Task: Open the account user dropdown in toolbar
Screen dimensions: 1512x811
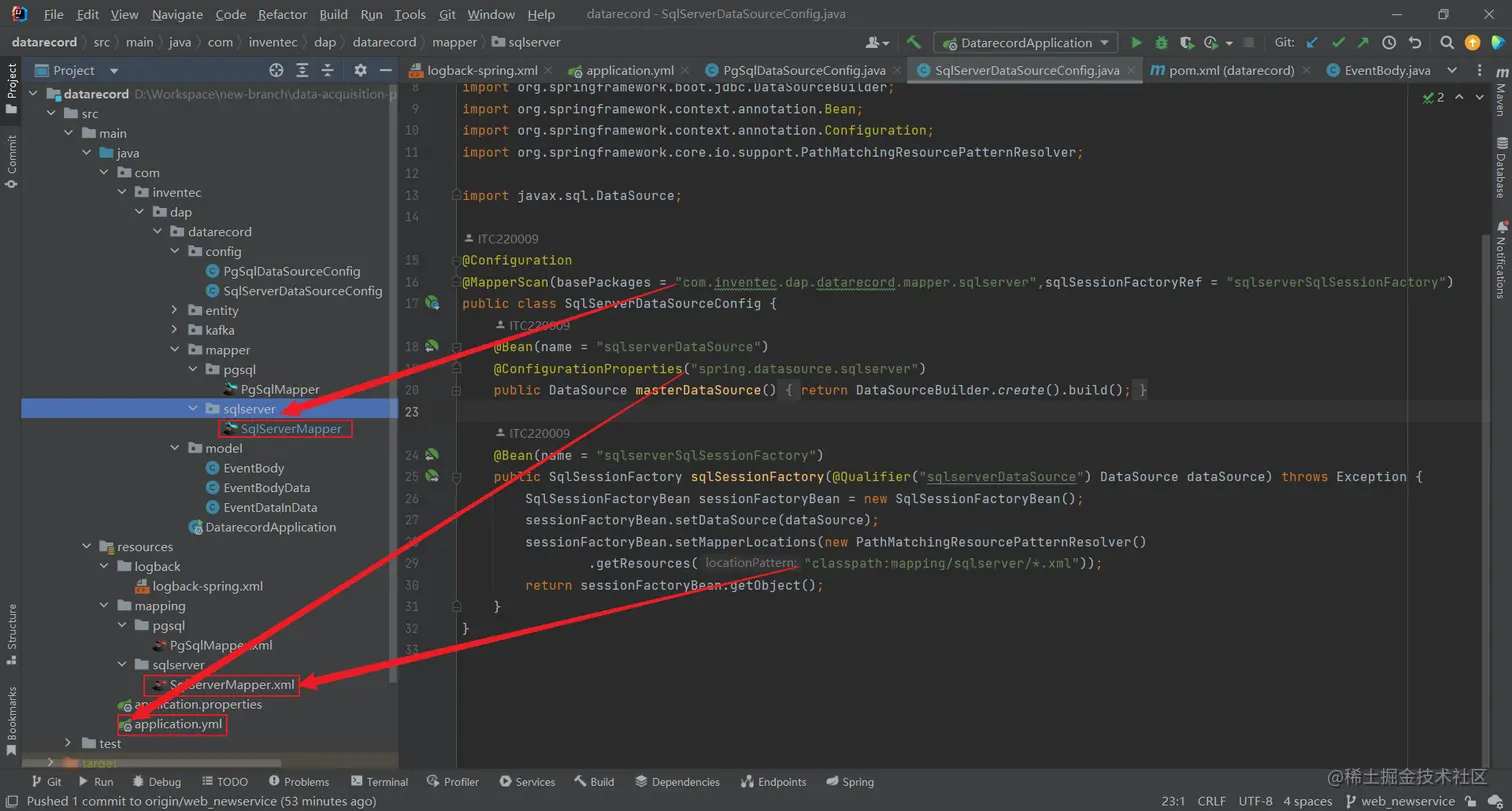Action: [x=879, y=43]
